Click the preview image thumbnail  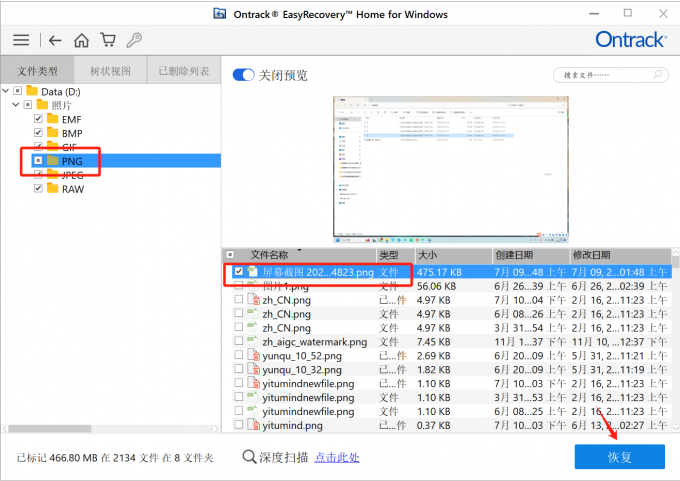click(451, 169)
